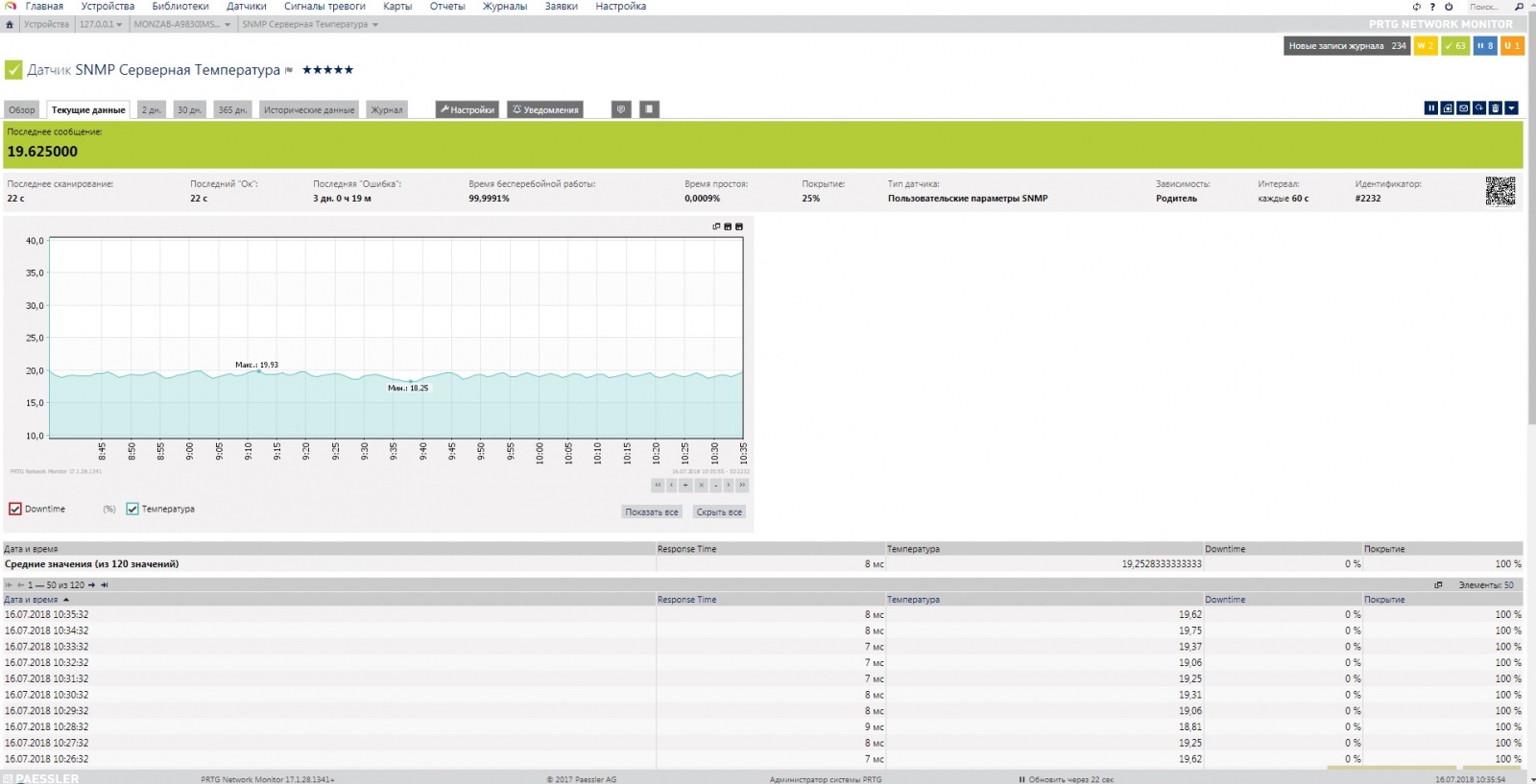Click the sensor priority flag icon
The image size is (1536, 784).
[289, 70]
